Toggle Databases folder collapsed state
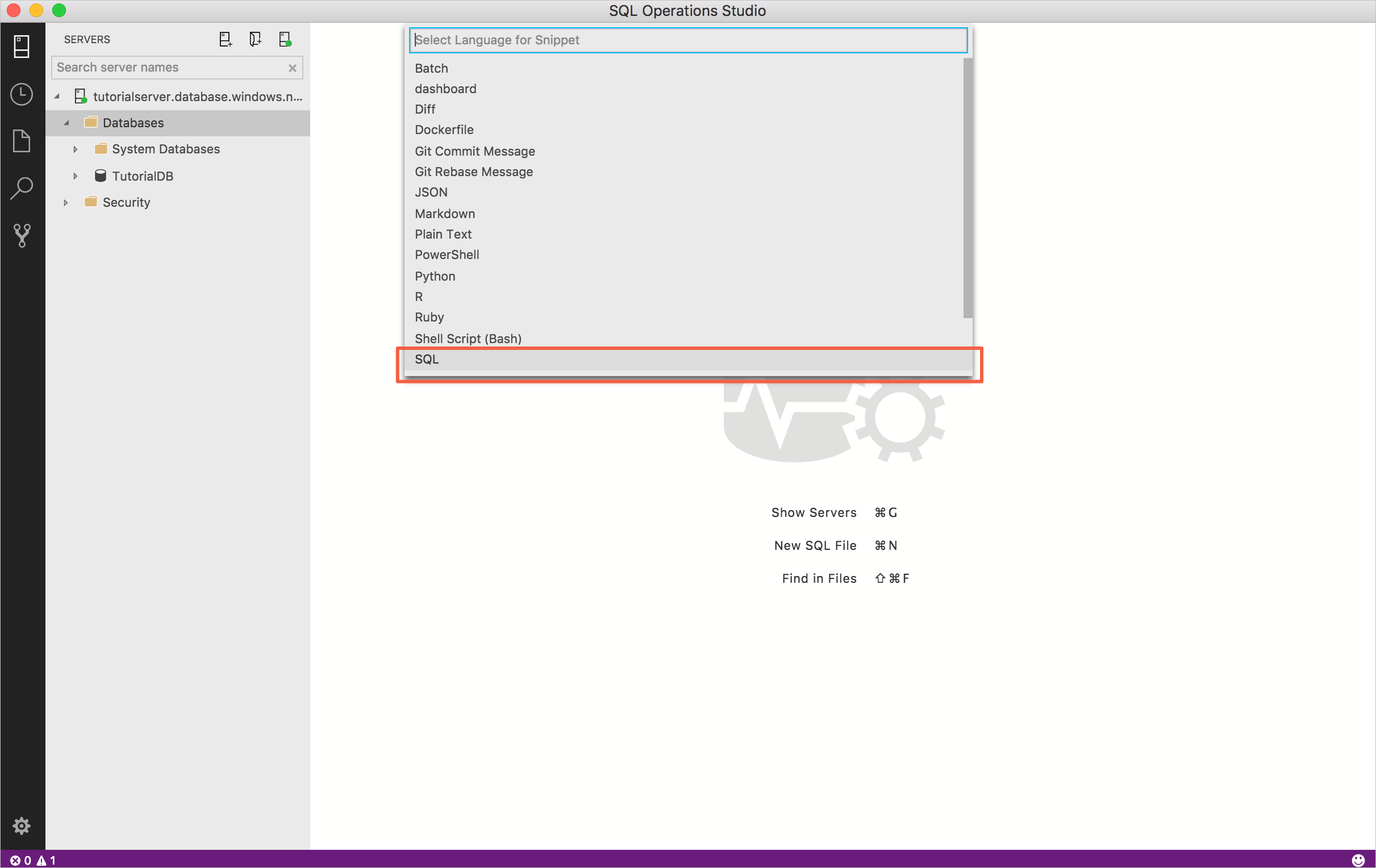The height and width of the screenshot is (868, 1376). click(x=65, y=123)
